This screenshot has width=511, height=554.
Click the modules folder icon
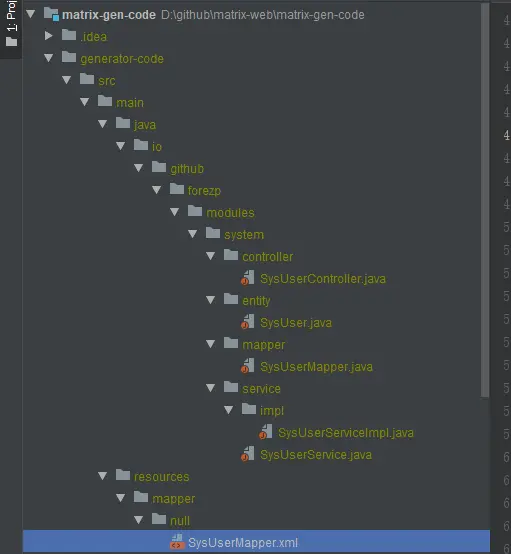click(195, 211)
